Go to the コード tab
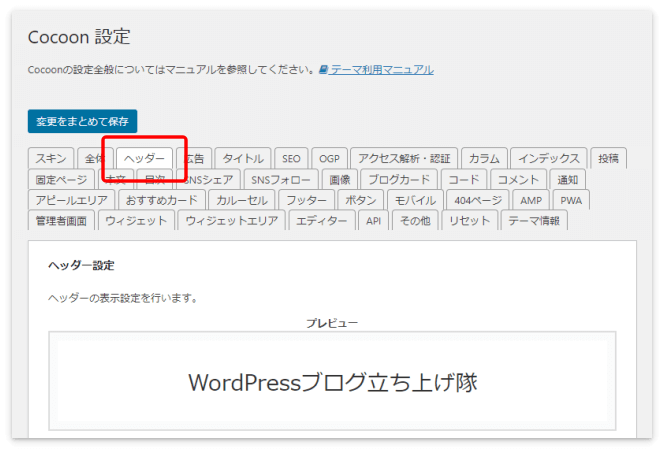Image resolution: width=664 pixels, height=451 pixels. tap(464, 180)
